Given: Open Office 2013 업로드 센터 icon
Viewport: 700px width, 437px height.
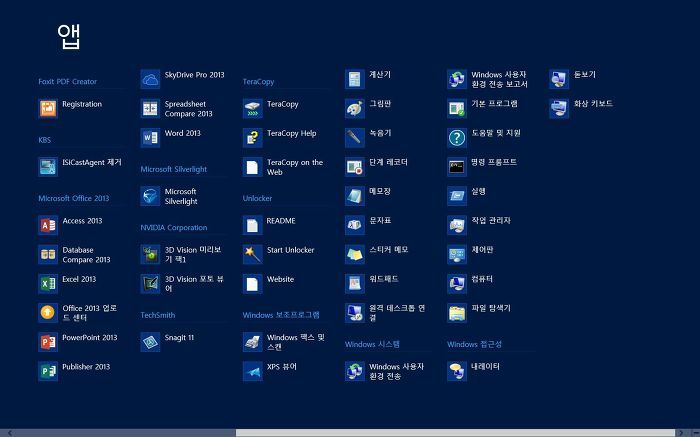Looking at the screenshot, I should pyautogui.click(x=48, y=312).
